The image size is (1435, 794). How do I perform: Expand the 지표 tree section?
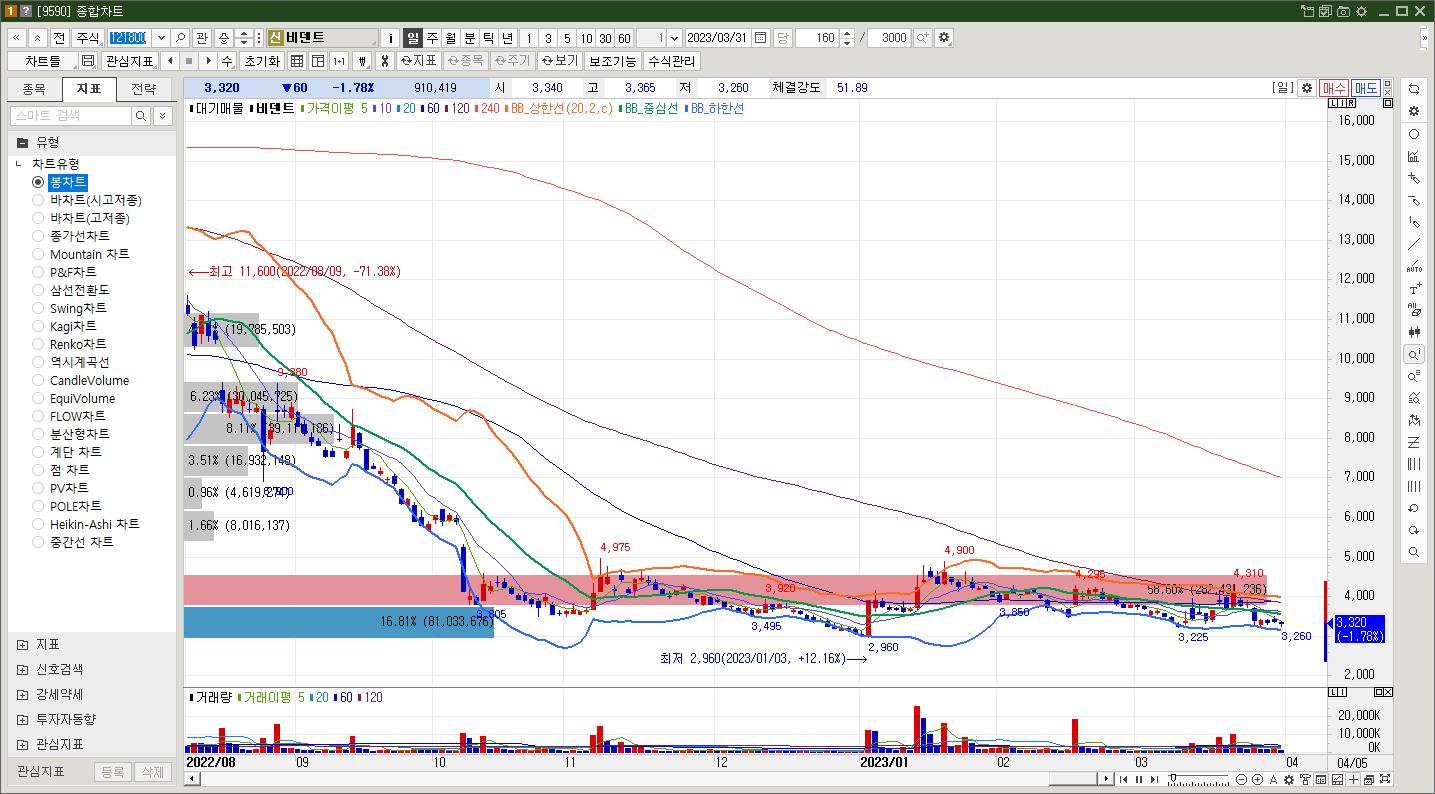tap(22, 645)
